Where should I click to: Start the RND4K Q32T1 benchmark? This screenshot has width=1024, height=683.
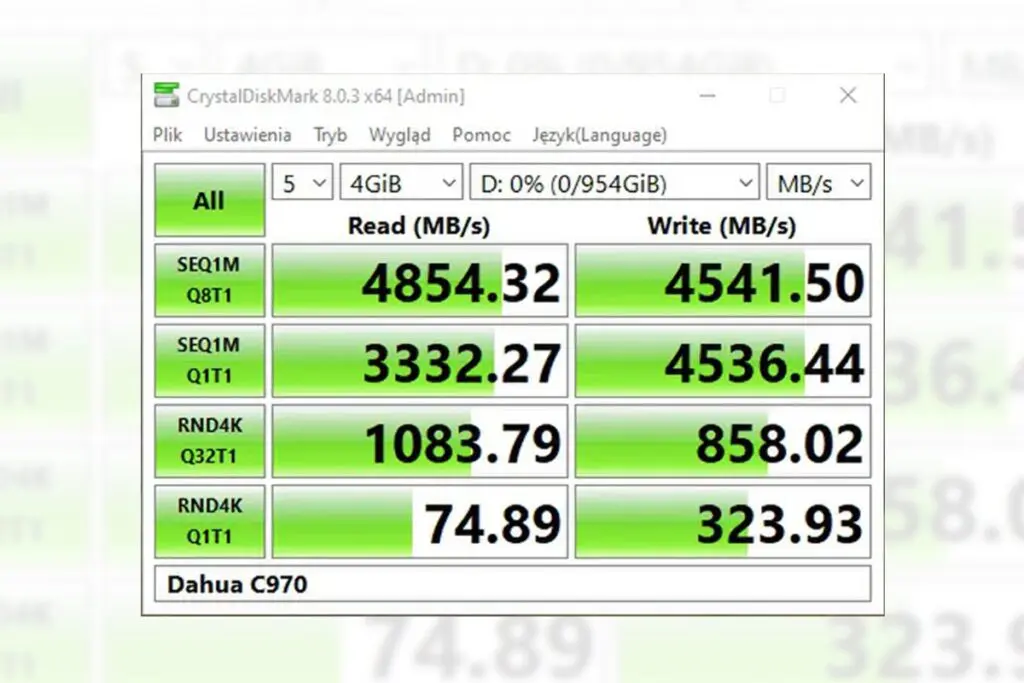209,440
